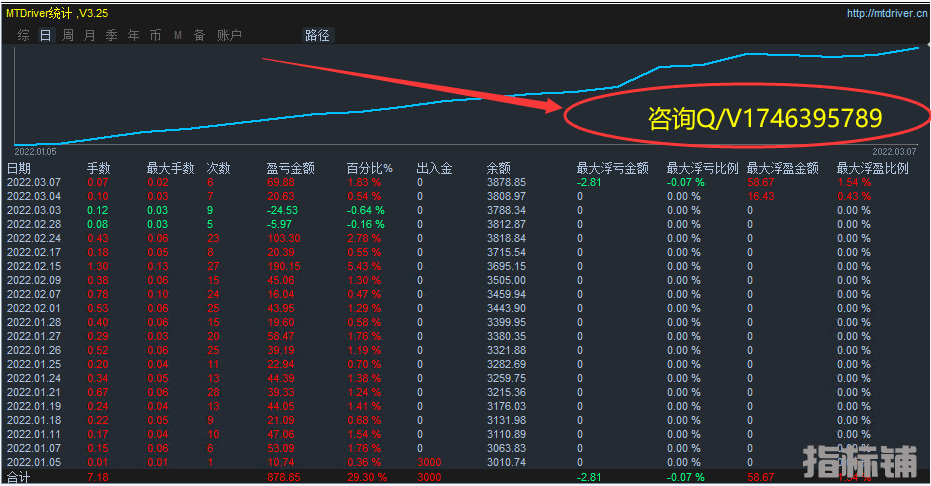Select the 2022.01.05 row date
Screen dimensions: 931x486
34,462
